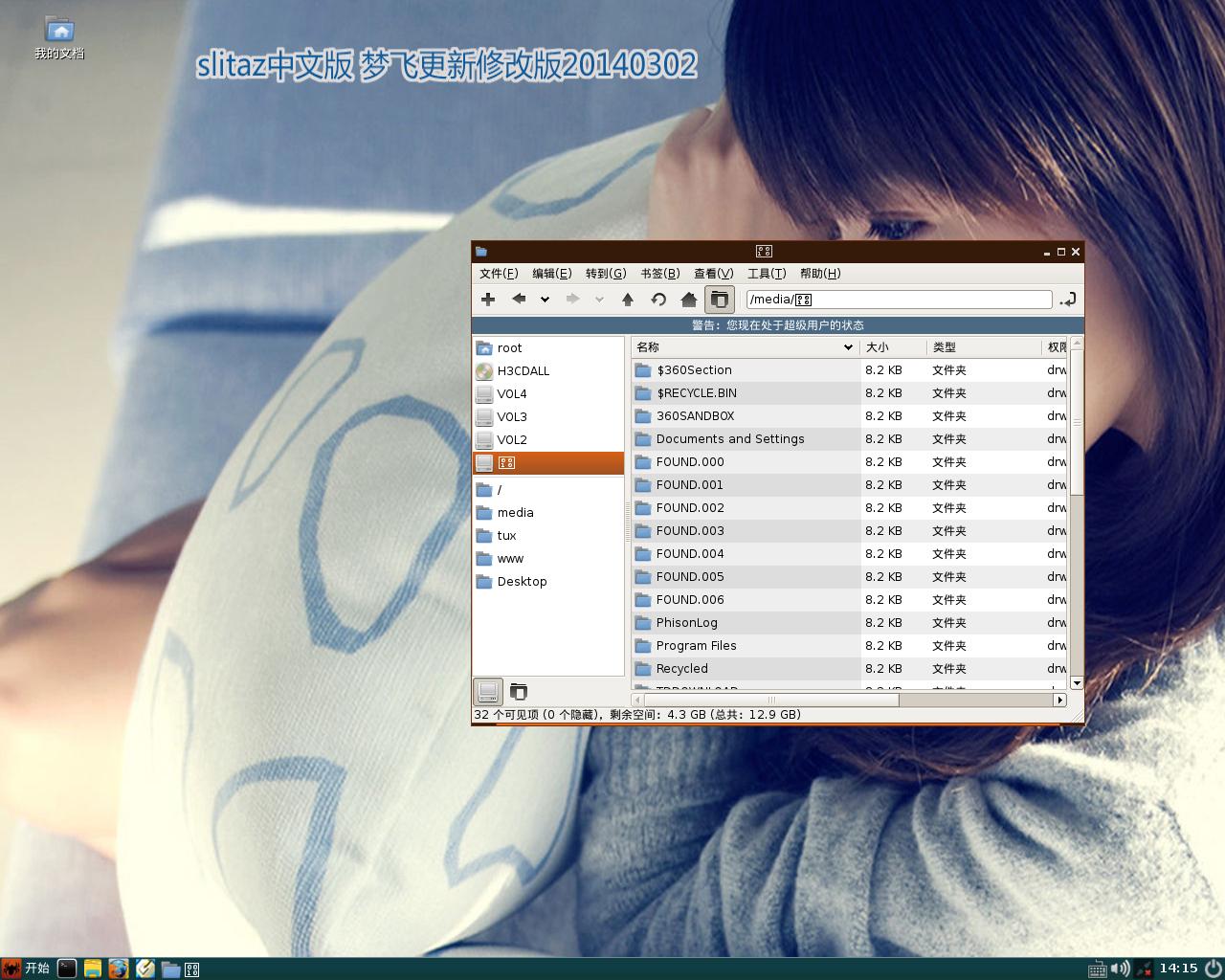The image size is (1225, 980).
Task: Open the taskbar text editor launcher
Action: point(145,969)
